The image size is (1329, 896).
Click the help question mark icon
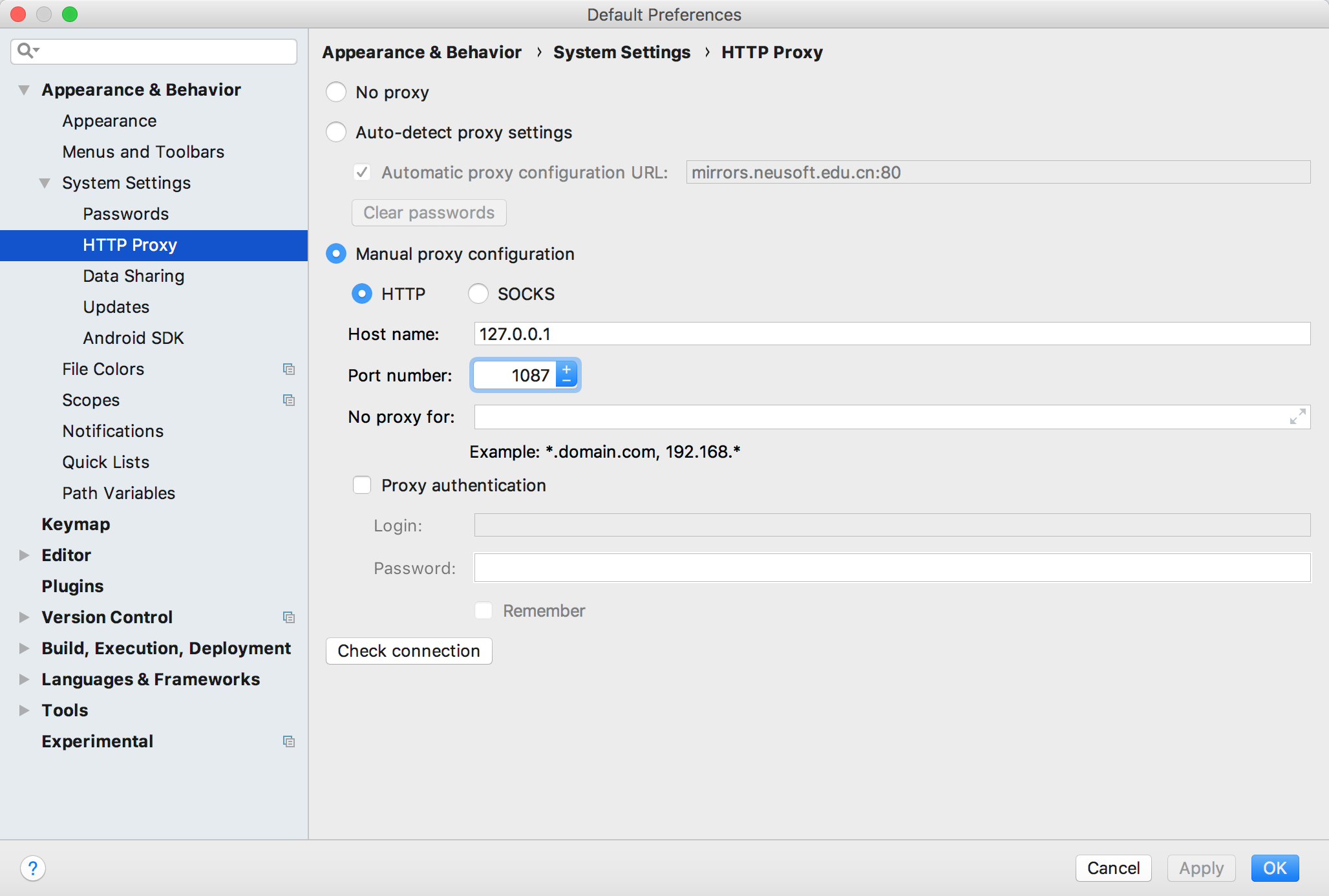pyautogui.click(x=33, y=868)
